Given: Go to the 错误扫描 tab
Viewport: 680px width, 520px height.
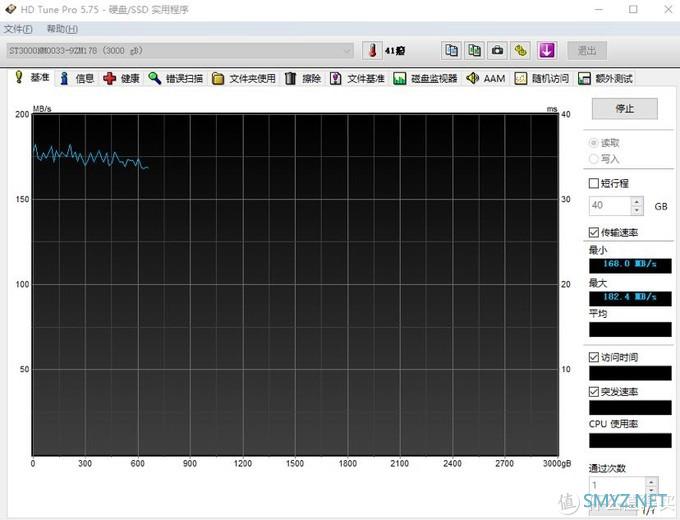Looking at the screenshot, I should coord(176,78).
